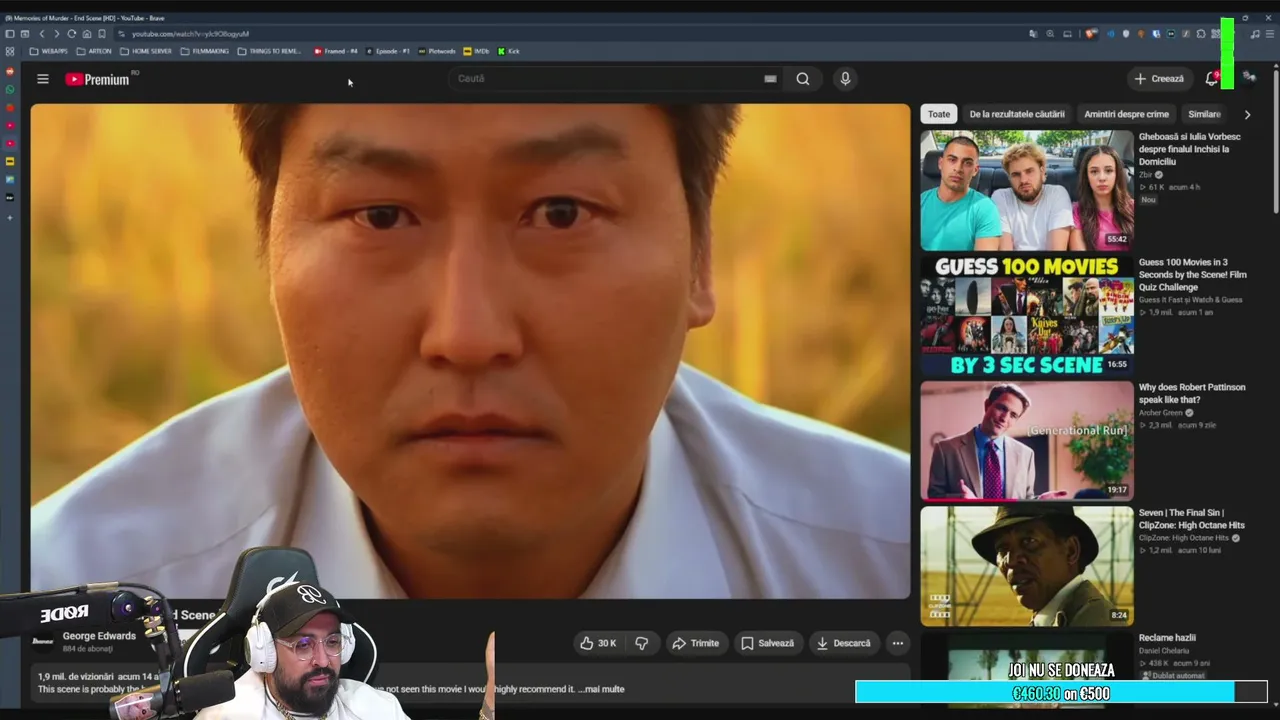
Task: Open the Brave Shields icon
Action: point(1092,34)
